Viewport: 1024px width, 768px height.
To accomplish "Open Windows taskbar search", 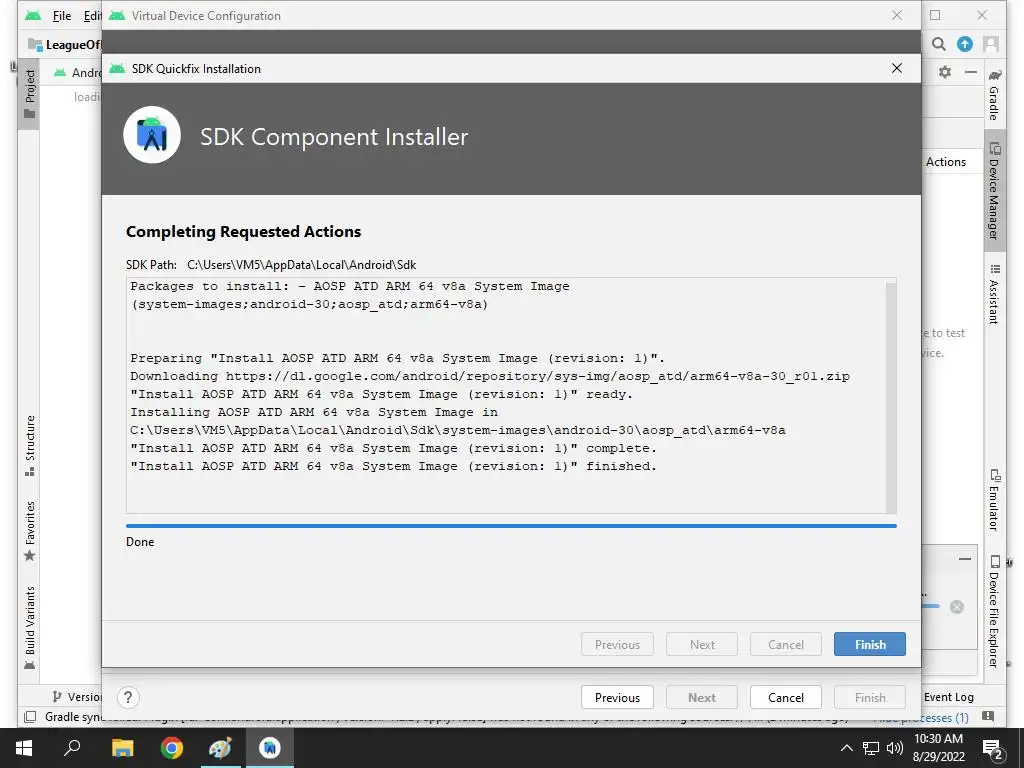I will [x=72, y=748].
